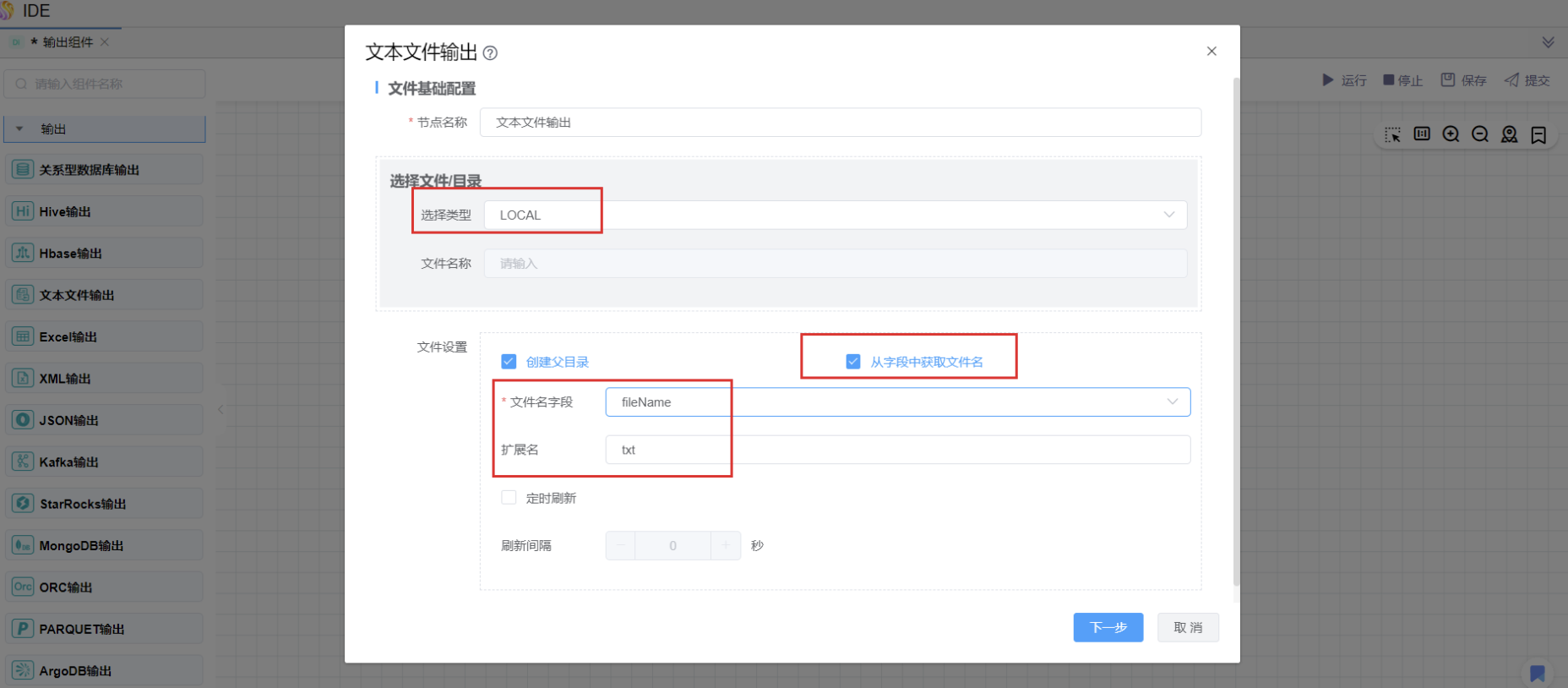Viewport: 1568px width, 688px height.
Task: Click the zoom in magnifier icon
Action: 1451,134
